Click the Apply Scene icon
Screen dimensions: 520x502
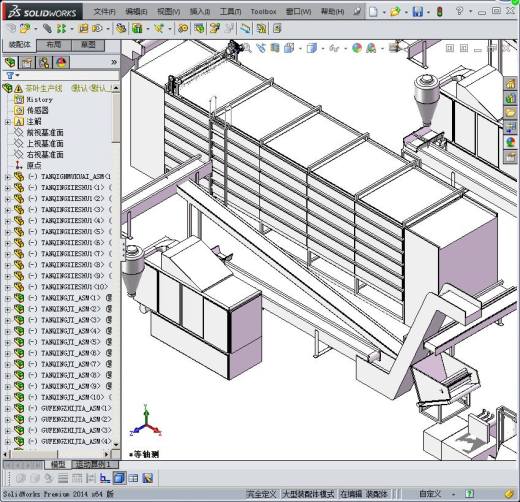pos(371,48)
